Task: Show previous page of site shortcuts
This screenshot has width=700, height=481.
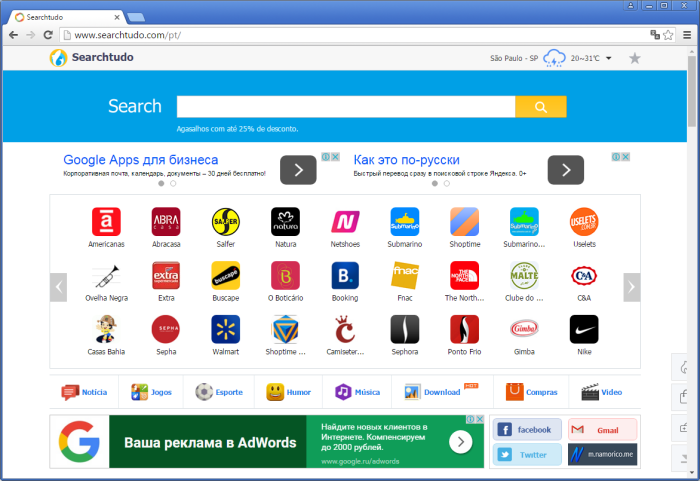Action: [x=58, y=287]
